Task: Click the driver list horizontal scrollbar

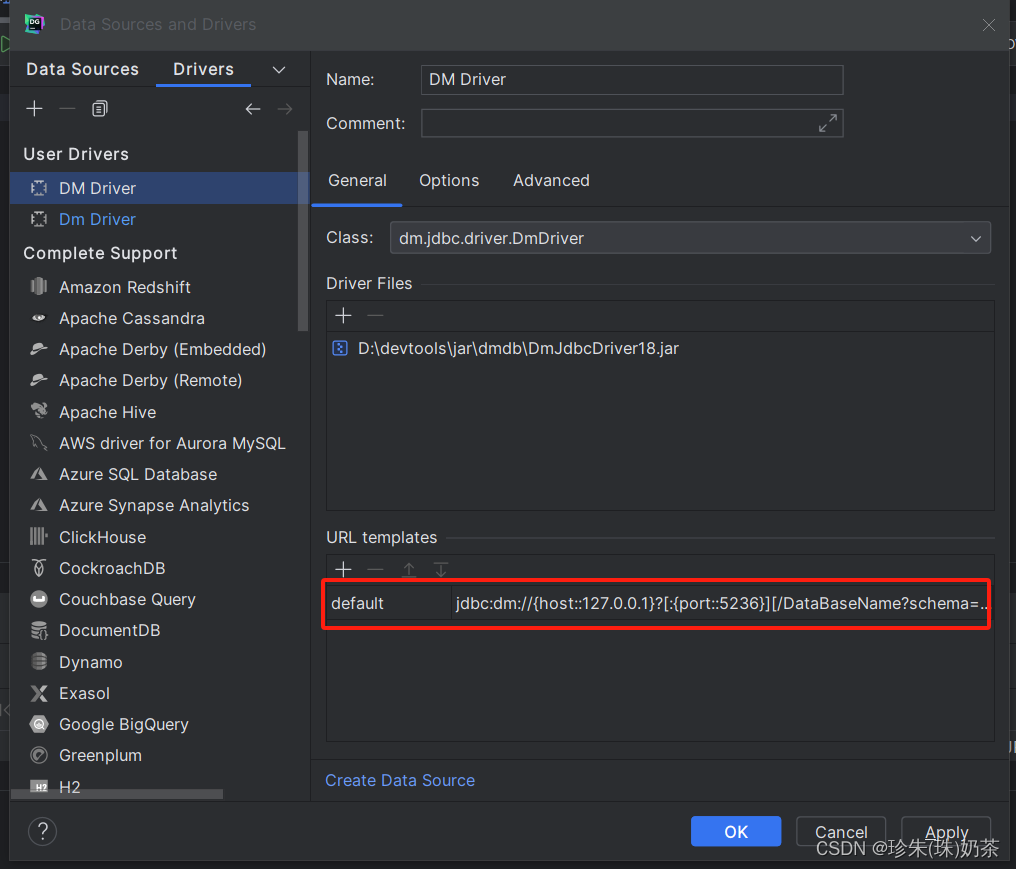Action: click(117, 794)
